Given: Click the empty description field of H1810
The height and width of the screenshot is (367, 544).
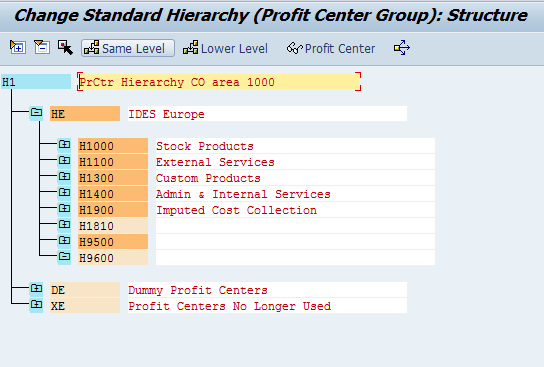Looking at the screenshot, I should pos(295,226).
